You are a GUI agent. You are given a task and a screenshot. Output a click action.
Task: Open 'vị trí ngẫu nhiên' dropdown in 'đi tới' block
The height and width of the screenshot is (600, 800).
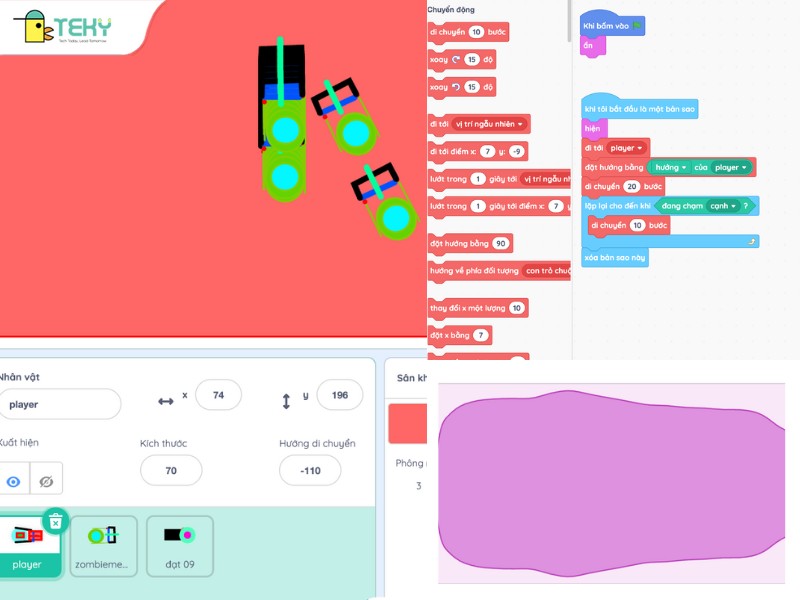pos(489,124)
